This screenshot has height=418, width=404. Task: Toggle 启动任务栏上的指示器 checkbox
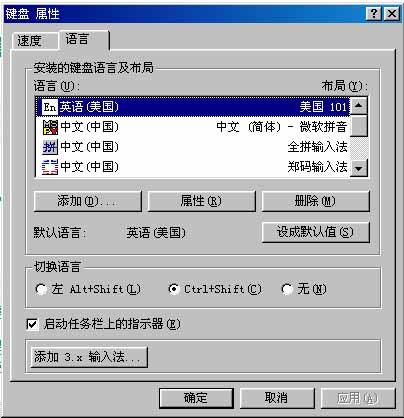coord(32,324)
